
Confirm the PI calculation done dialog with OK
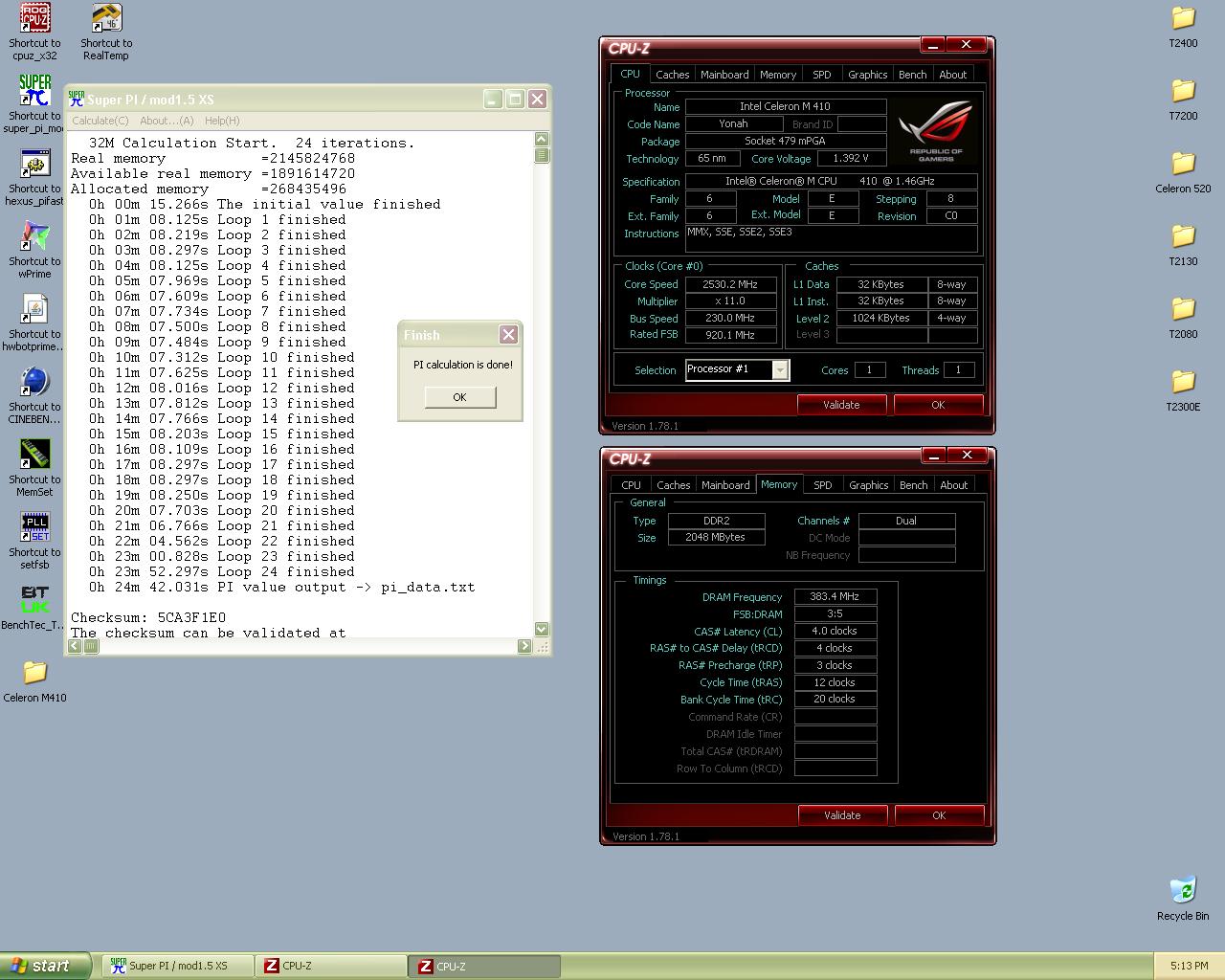pyautogui.click(x=459, y=397)
